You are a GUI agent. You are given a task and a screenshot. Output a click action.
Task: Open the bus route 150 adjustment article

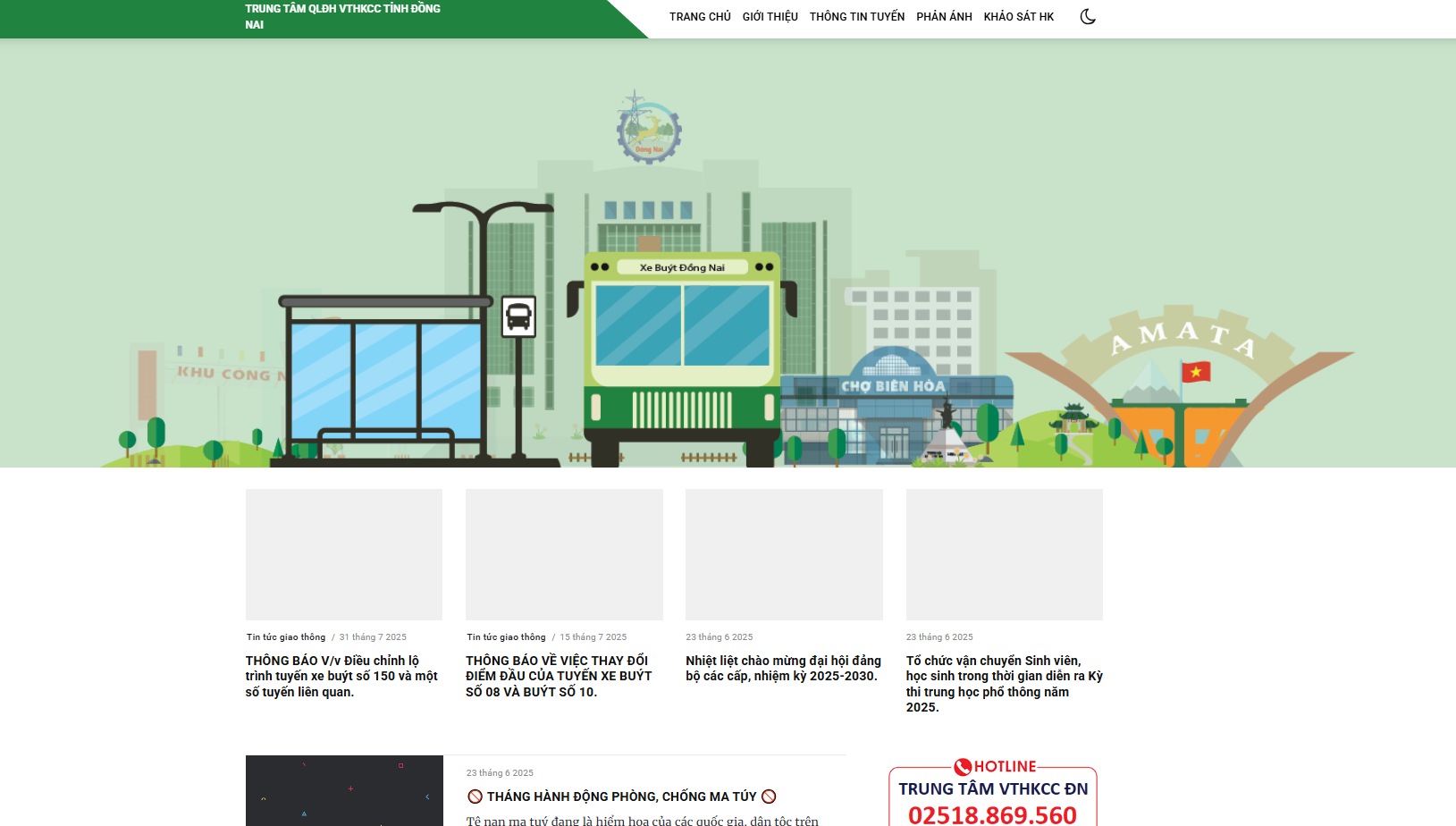341,676
